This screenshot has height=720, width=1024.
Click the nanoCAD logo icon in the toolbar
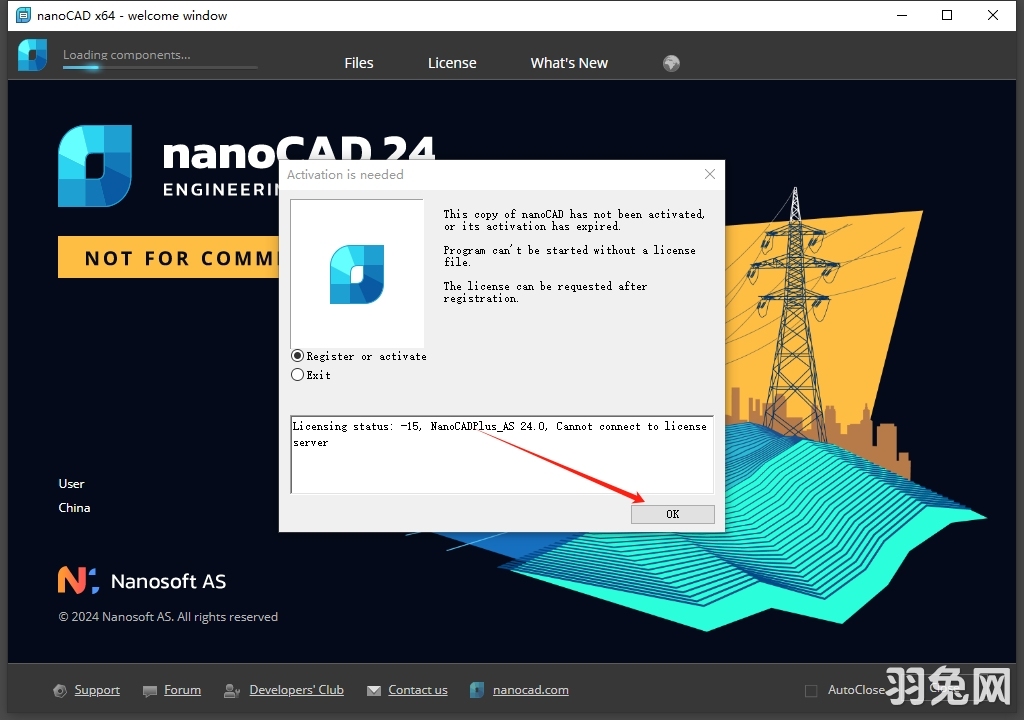click(x=32, y=55)
